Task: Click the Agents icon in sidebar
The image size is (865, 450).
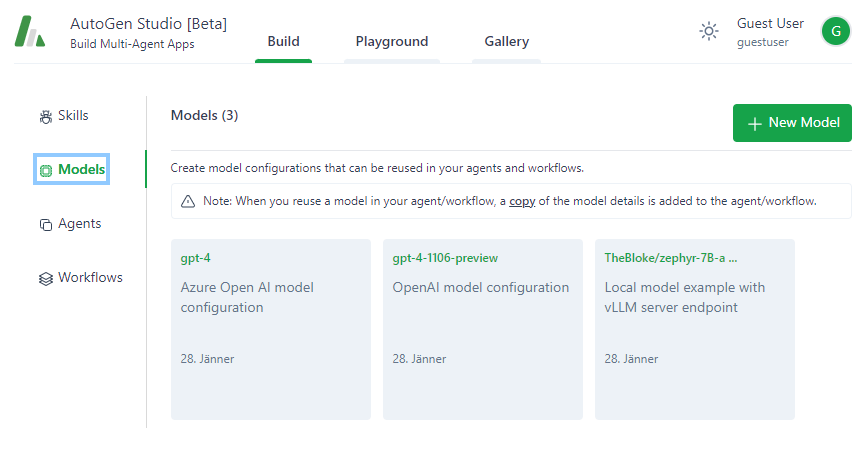Action: click(46, 225)
